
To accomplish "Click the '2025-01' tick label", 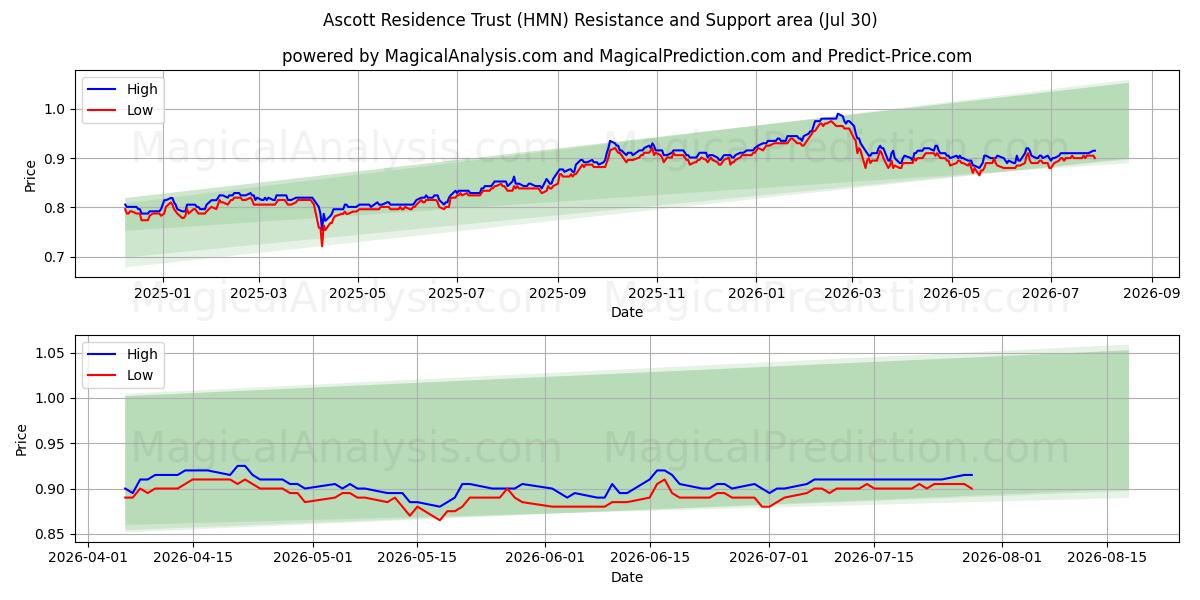I will (x=162, y=294).
